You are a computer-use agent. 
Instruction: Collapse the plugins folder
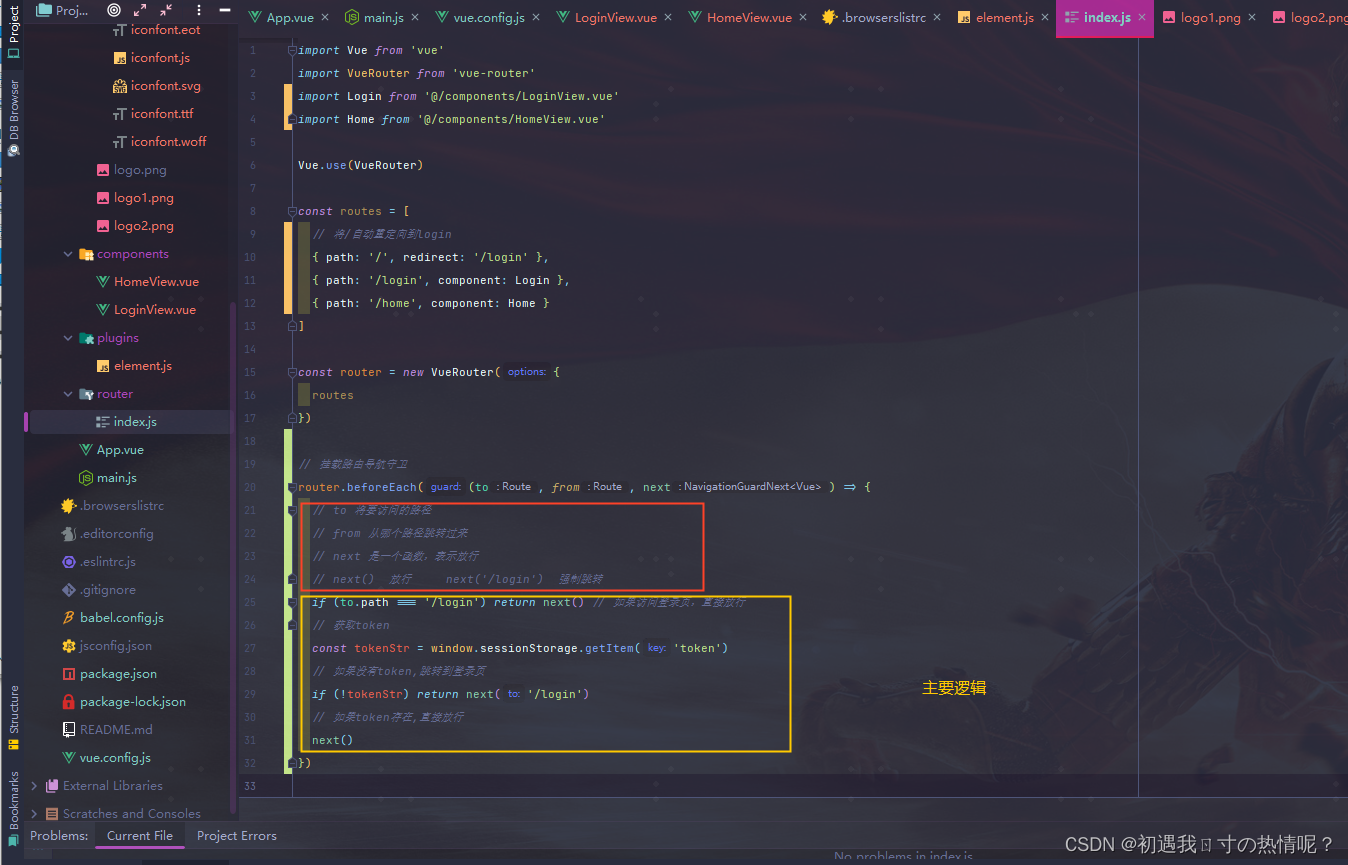[x=68, y=338]
